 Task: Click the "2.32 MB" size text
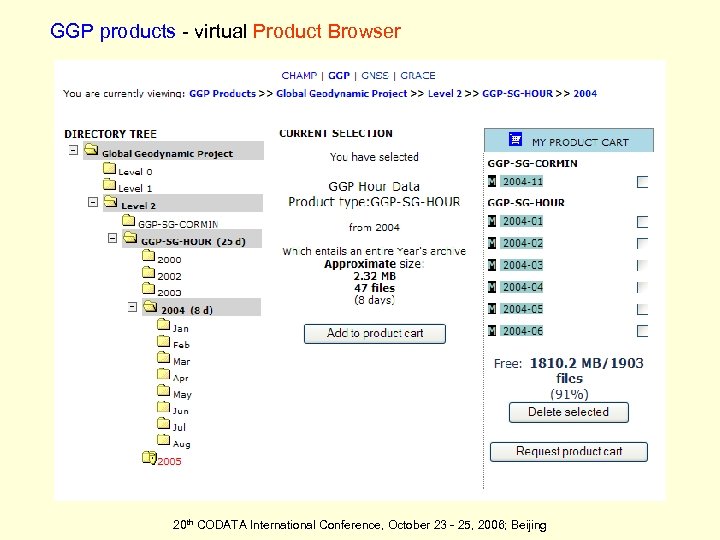click(375, 276)
